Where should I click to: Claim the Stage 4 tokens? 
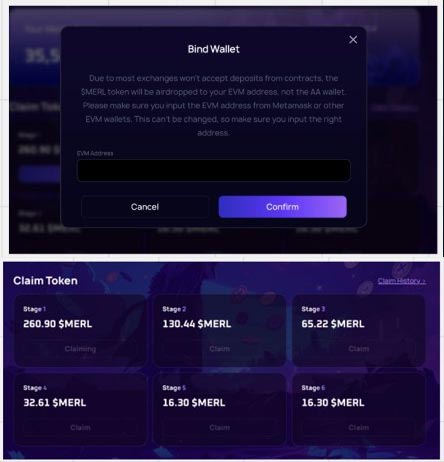(x=80, y=427)
